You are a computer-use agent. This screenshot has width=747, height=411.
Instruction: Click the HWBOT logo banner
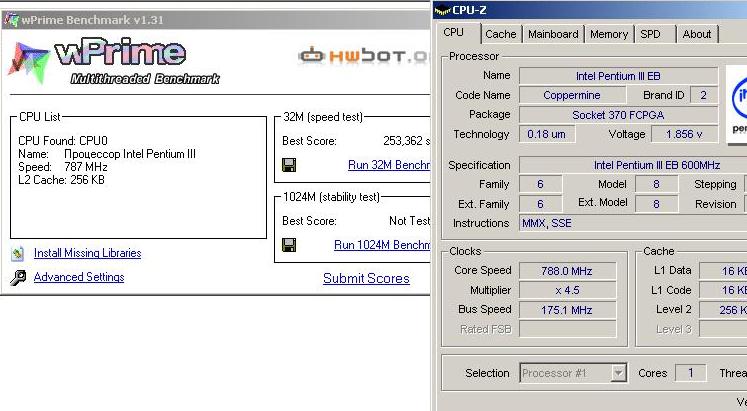point(363,56)
